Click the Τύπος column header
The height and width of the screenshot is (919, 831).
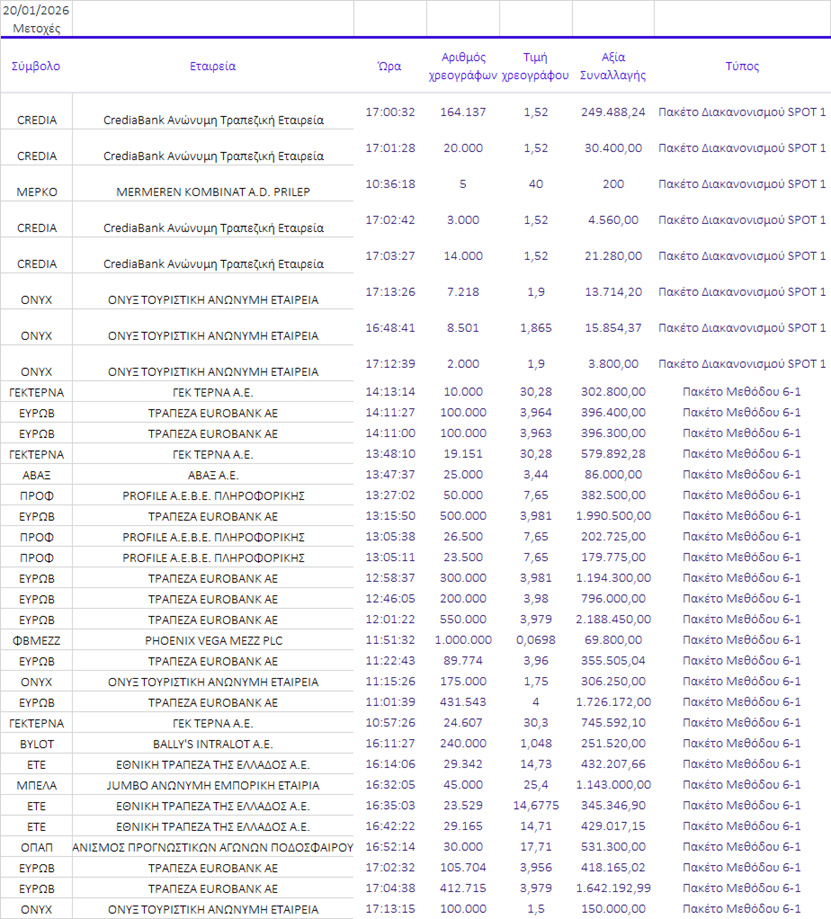[x=742, y=66]
